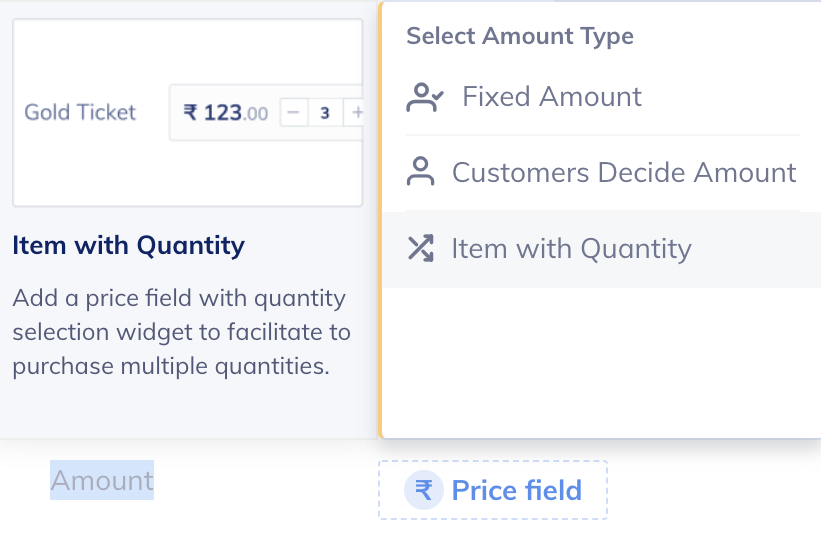
Task: Pick the highlighted Item with Quantity entry
Action: point(602,249)
